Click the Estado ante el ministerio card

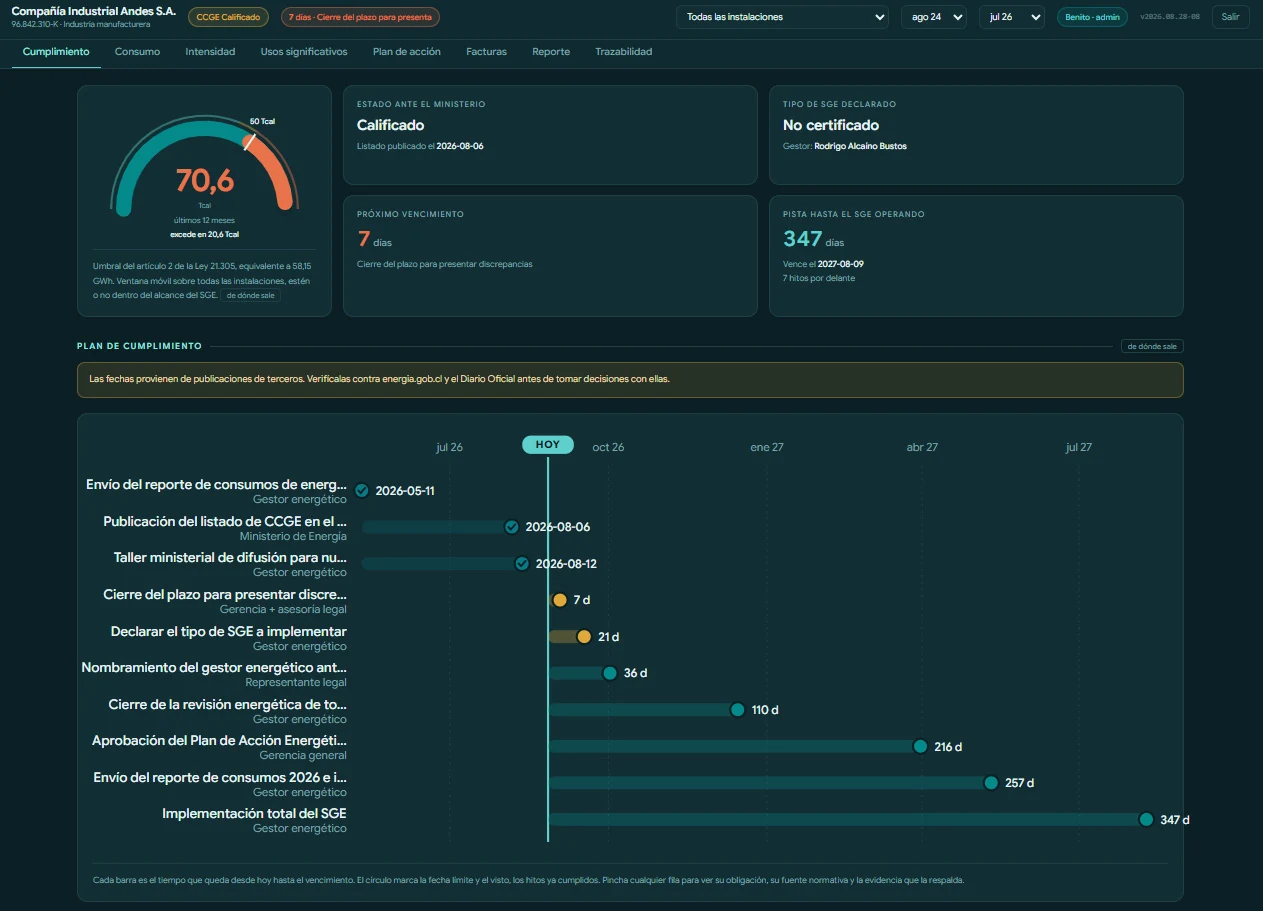(550, 135)
